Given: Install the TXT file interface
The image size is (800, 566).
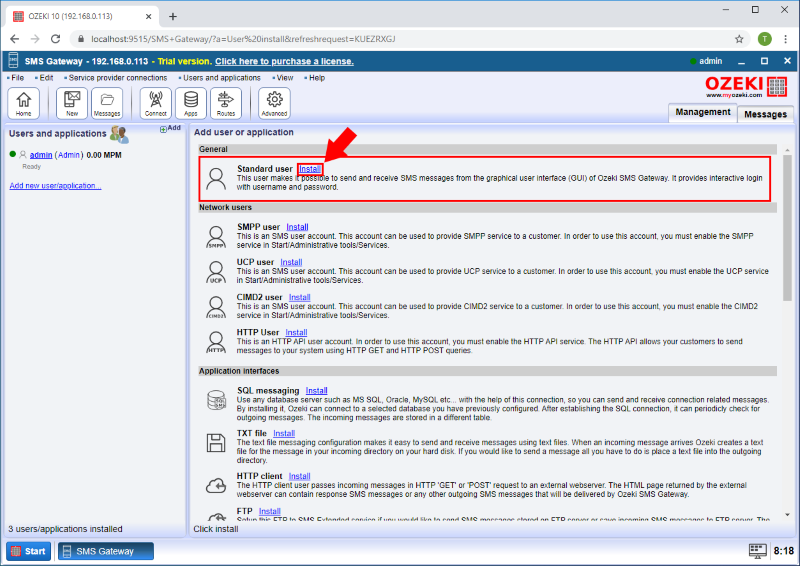Looking at the screenshot, I should [x=284, y=433].
